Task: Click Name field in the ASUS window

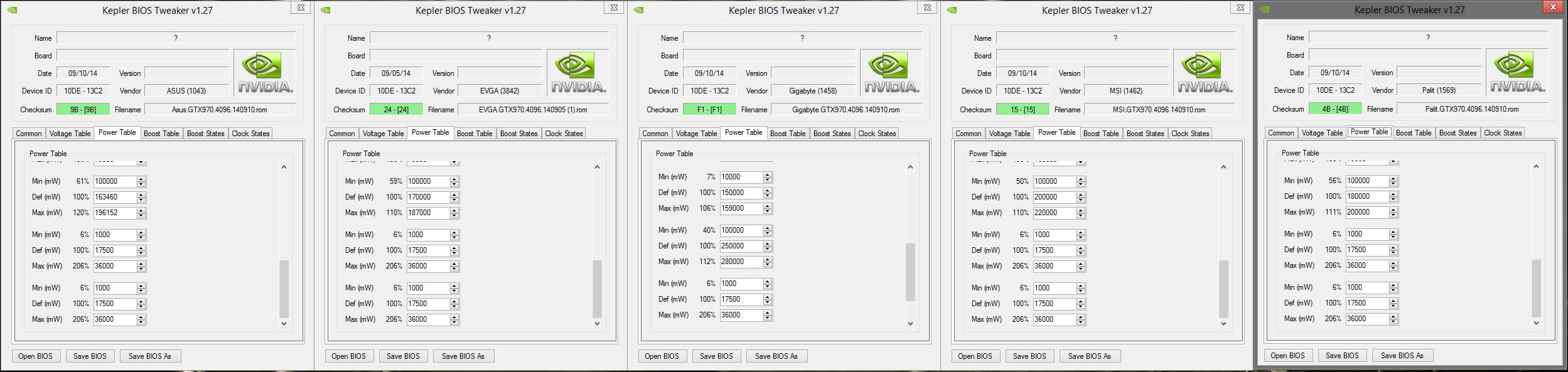Action: point(176,38)
